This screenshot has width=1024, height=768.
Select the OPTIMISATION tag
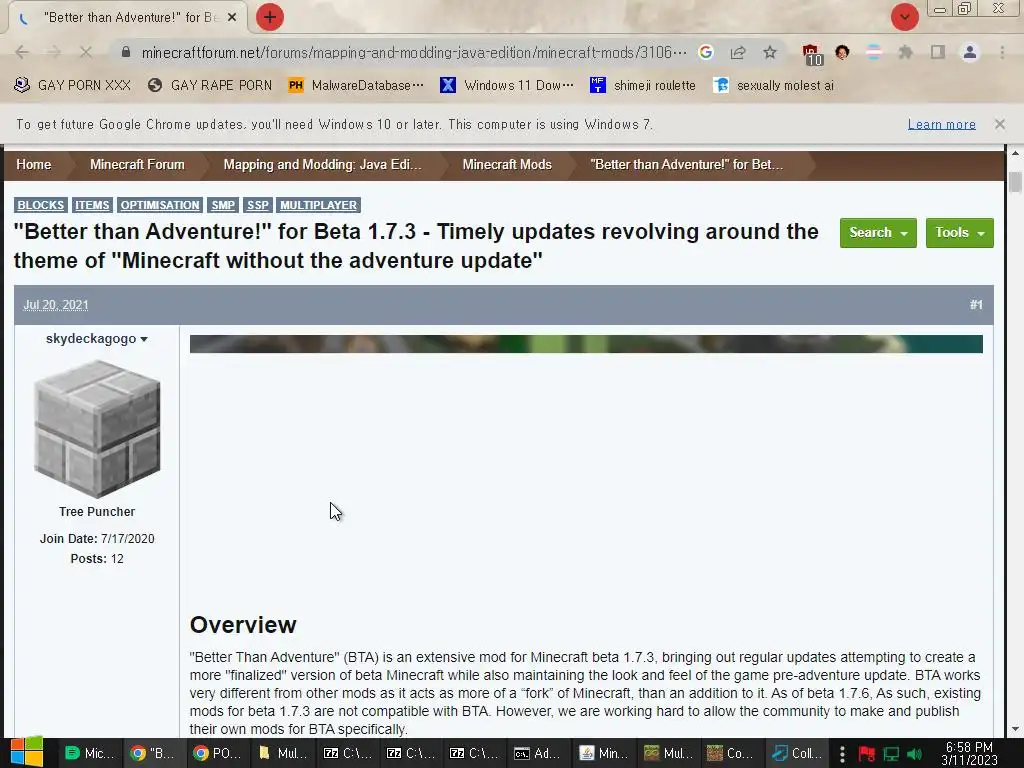pos(160,205)
